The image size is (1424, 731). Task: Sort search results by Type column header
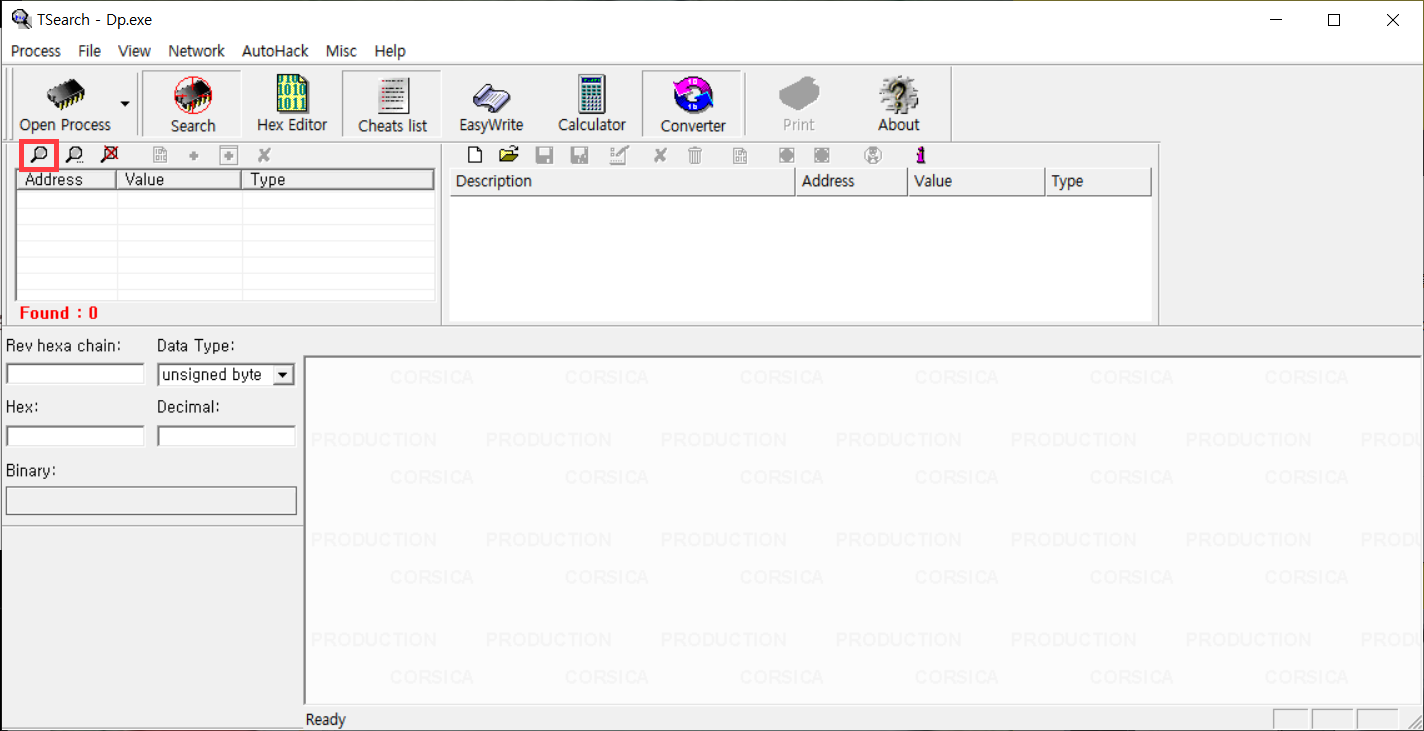coord(338,180)
